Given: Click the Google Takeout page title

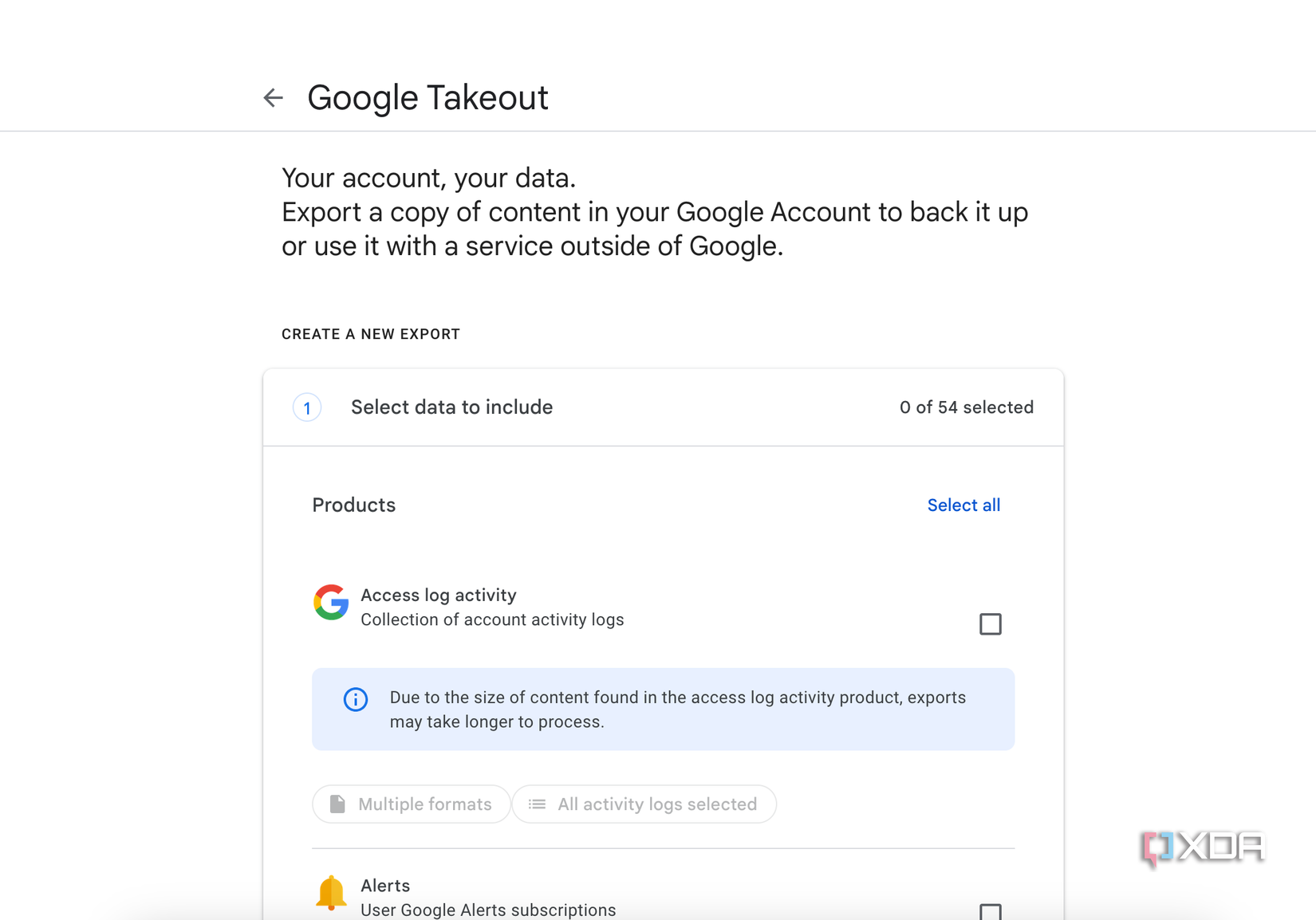Looking at the screenshot, I should [x=428, y=96].
